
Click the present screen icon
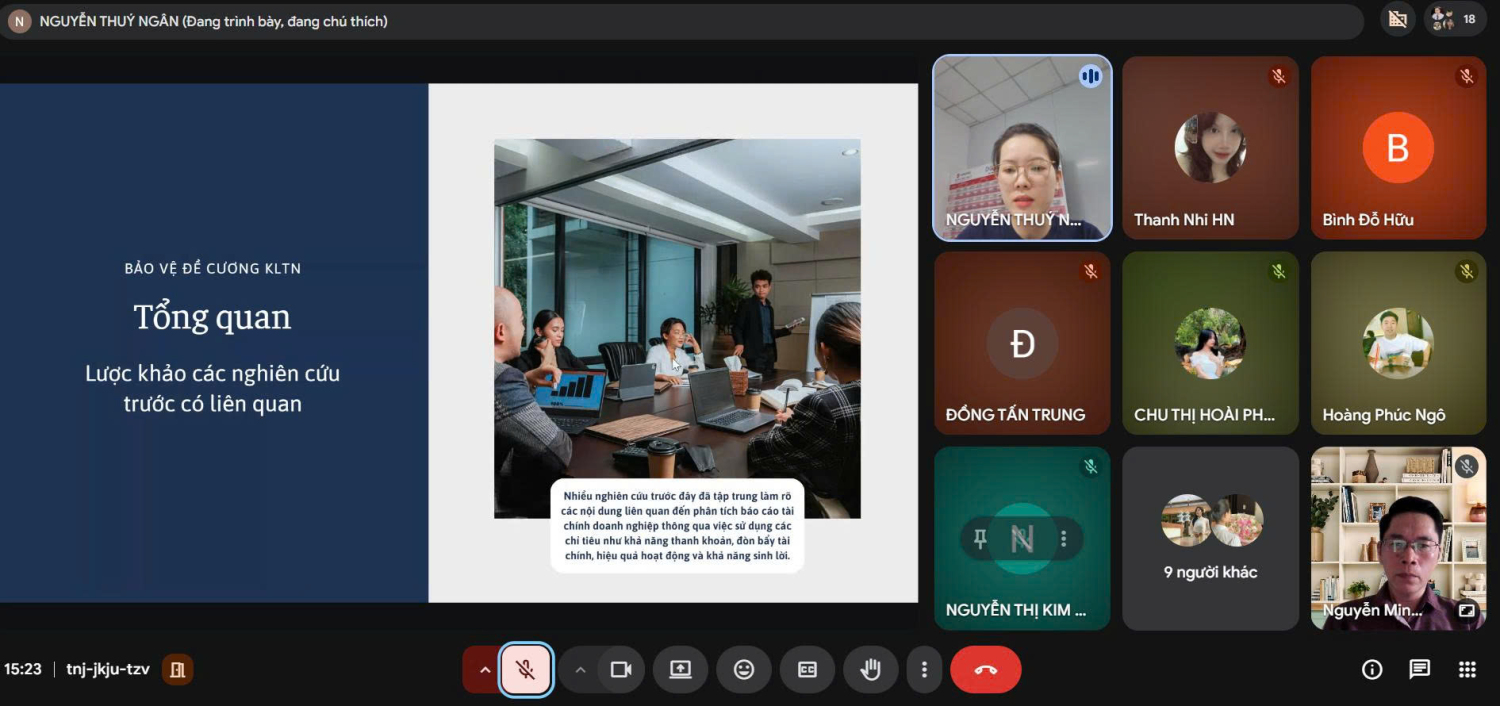coord(680,670)
